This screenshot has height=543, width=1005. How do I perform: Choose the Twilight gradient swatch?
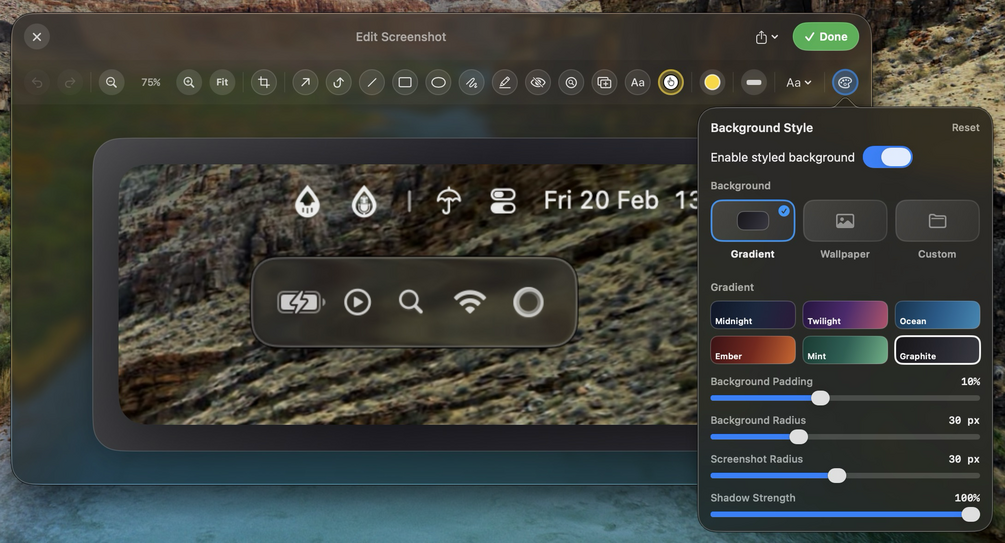tap(845, 315)
